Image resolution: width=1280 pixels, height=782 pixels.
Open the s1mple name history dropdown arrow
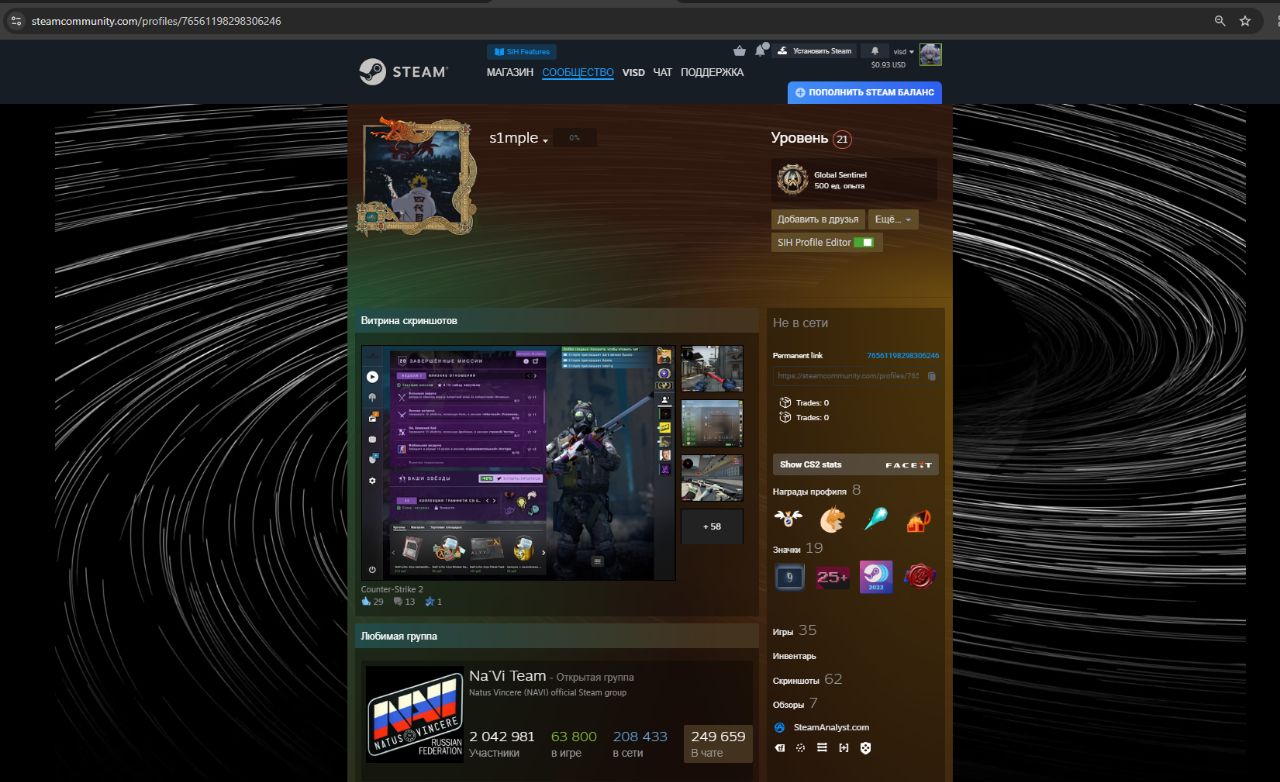point(546,141)
